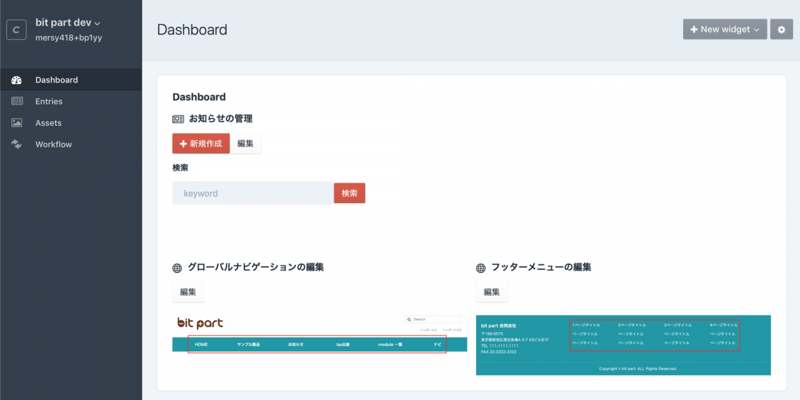Open the New widget dropdown
This screenshot has width=800, height=400.
(724, 29)
